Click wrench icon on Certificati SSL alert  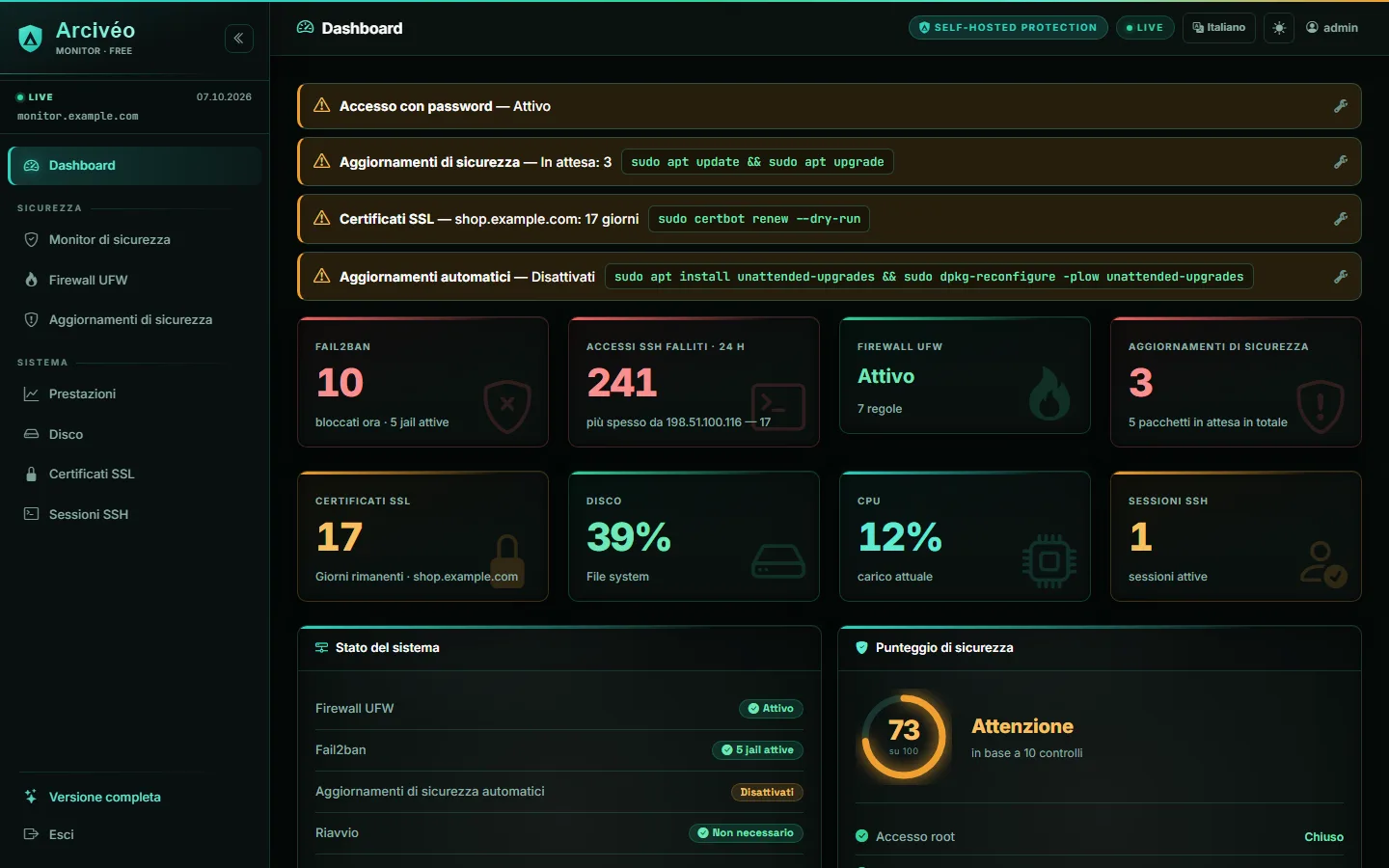coord(1341,219)
